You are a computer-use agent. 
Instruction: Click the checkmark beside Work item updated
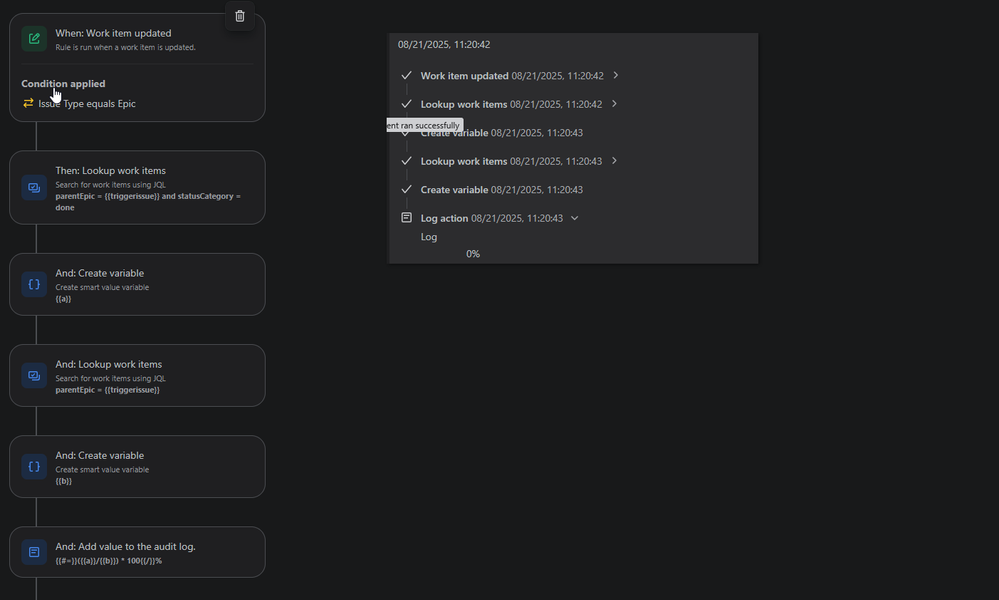[x=406, y=75]
